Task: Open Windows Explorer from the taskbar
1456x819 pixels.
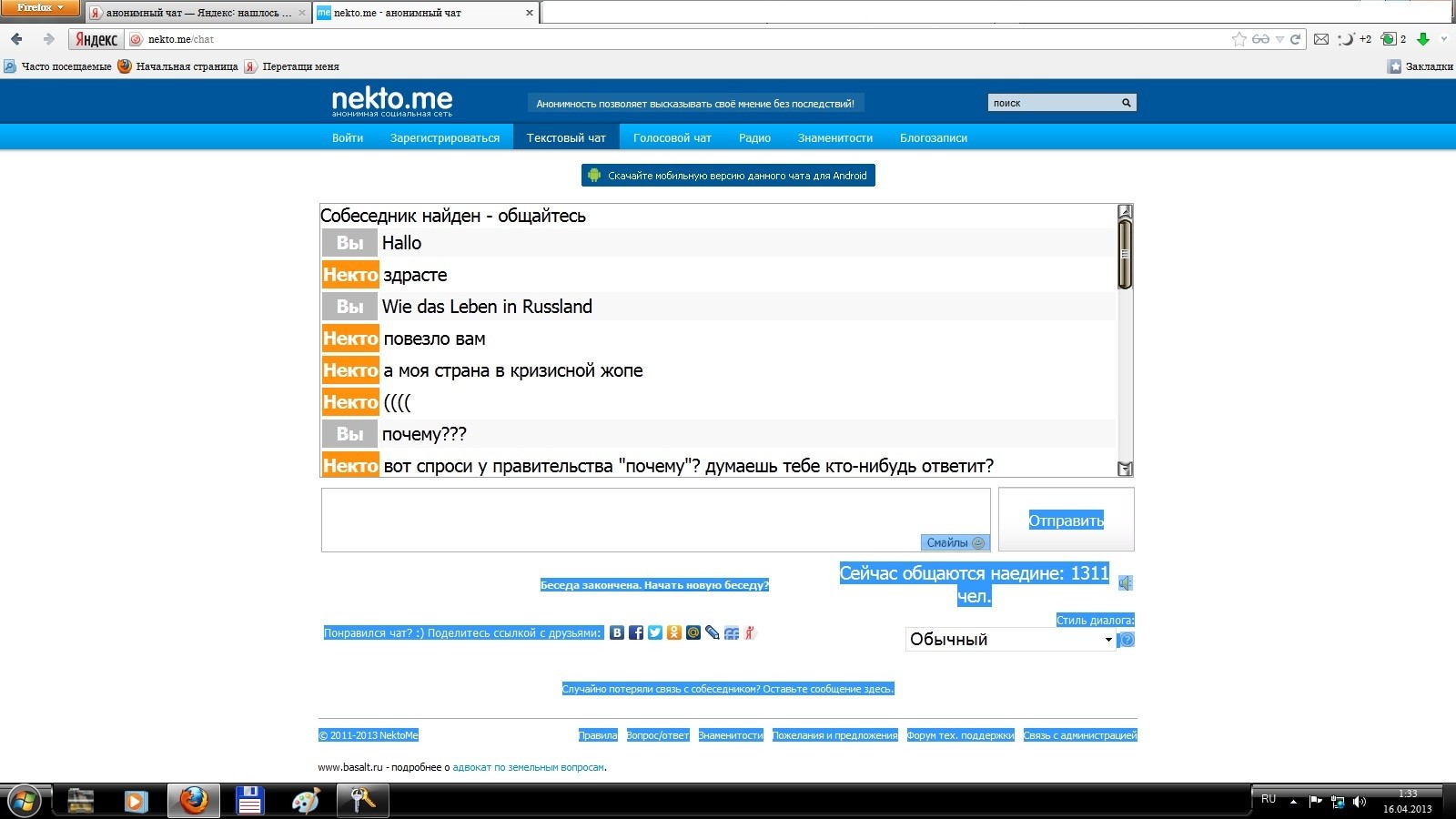Action: [x=81, y=801]
